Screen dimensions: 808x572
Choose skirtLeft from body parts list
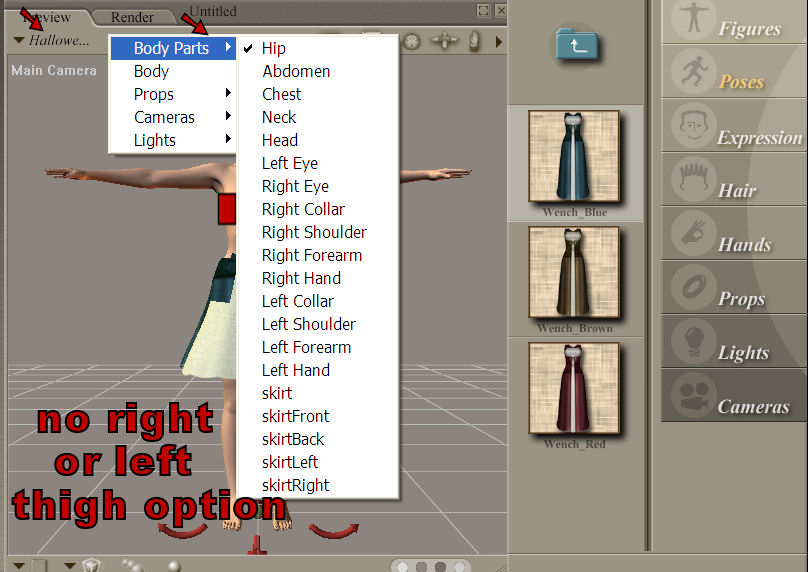coord(318,462)
